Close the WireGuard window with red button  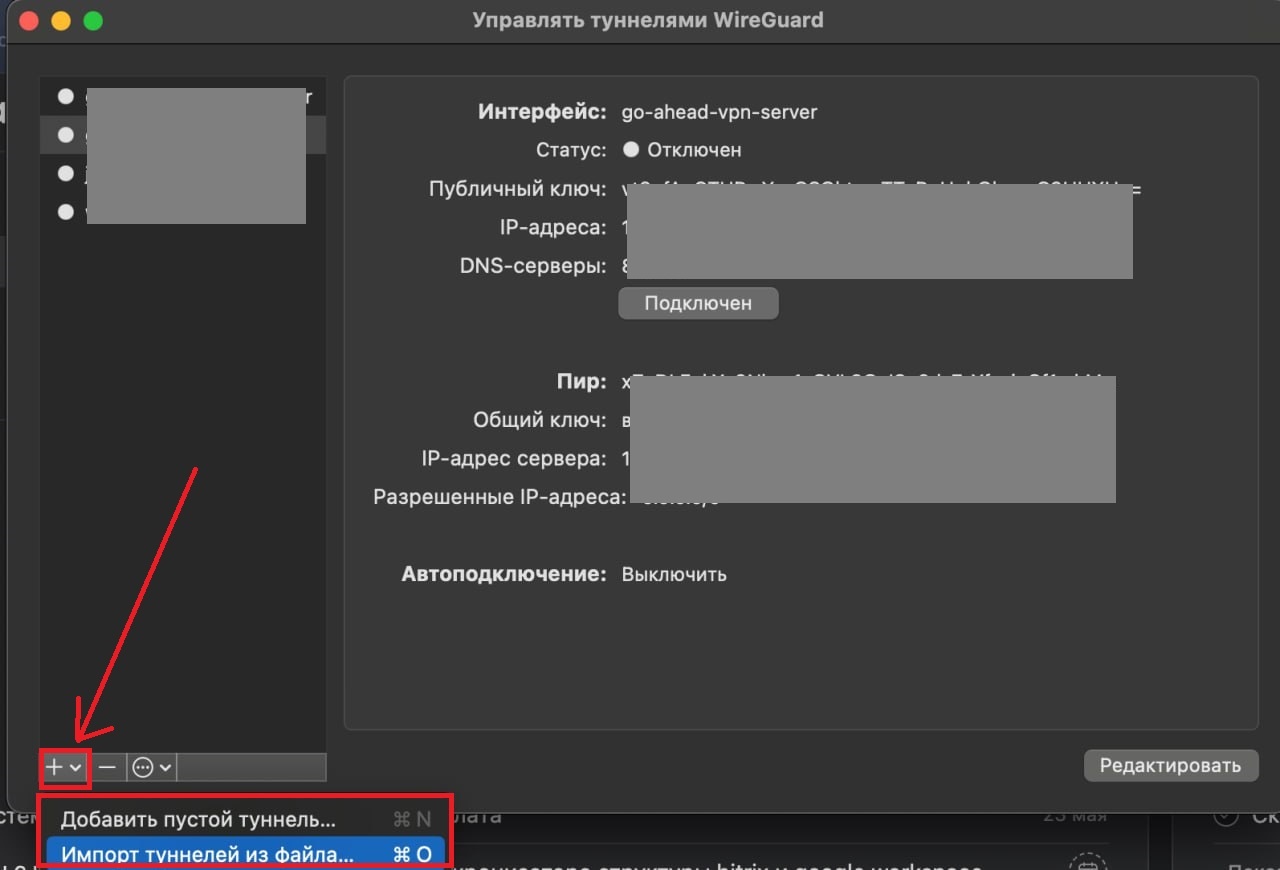29,21
